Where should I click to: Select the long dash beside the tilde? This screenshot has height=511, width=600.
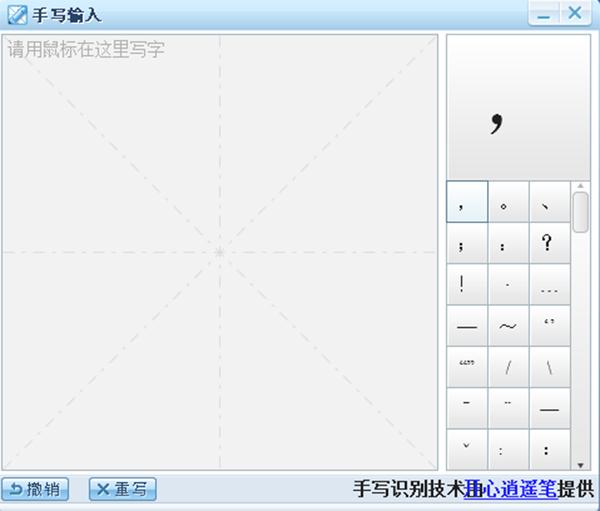click(x=467, y=326)
